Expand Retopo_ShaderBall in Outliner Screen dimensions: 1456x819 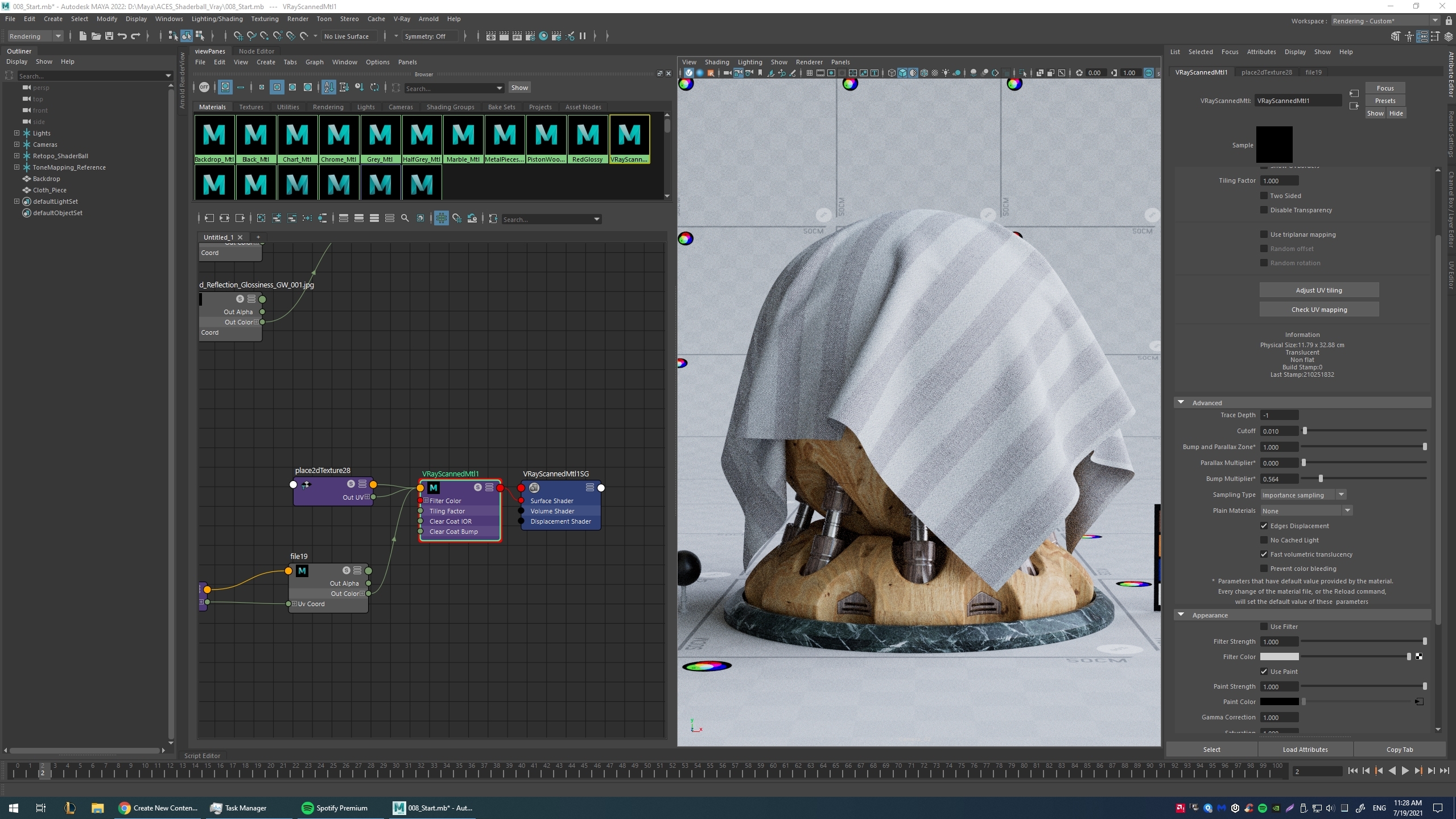17,155
